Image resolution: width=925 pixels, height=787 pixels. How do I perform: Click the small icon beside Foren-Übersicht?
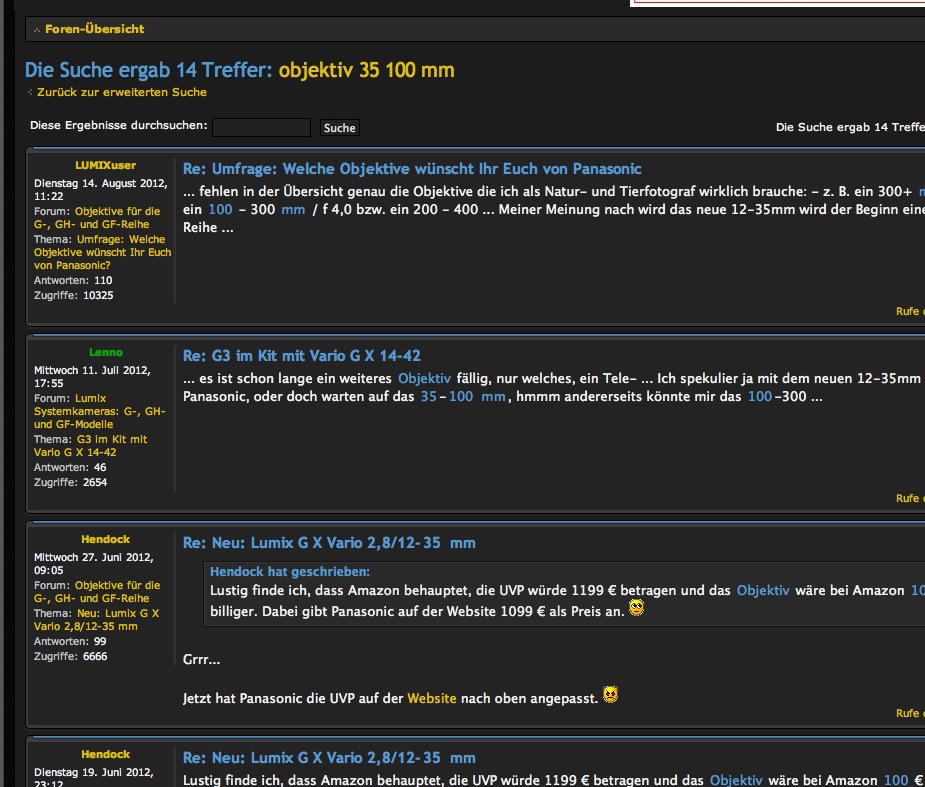37,30
